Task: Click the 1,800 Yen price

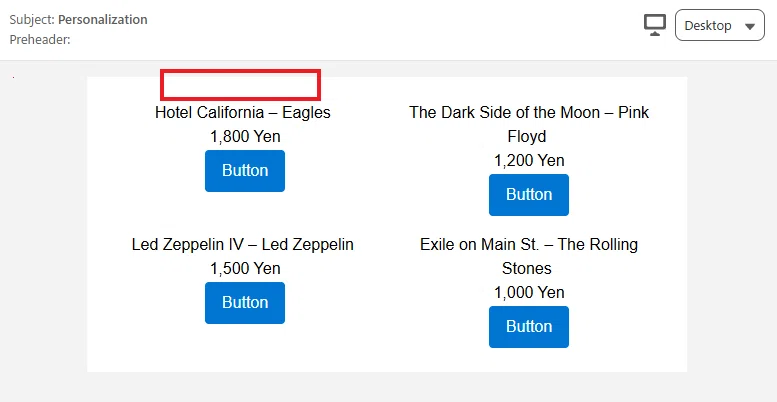Action: click(245, 136)
